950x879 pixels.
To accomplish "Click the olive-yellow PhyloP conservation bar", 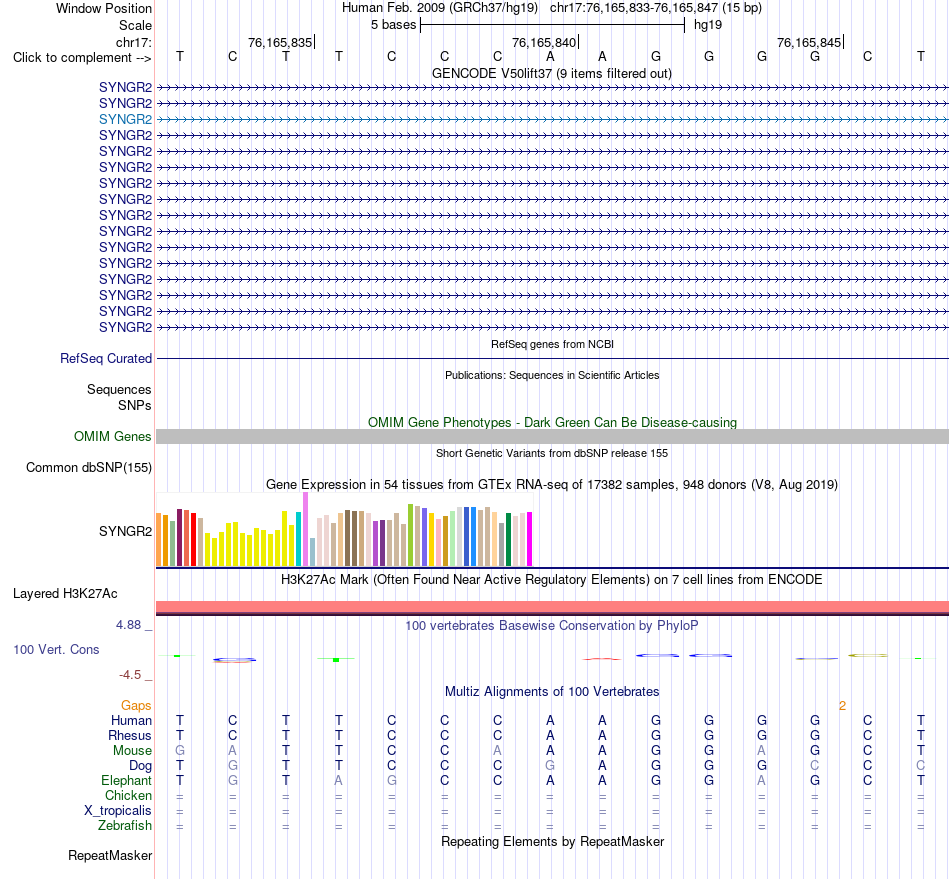I will [x=867, y=655].
